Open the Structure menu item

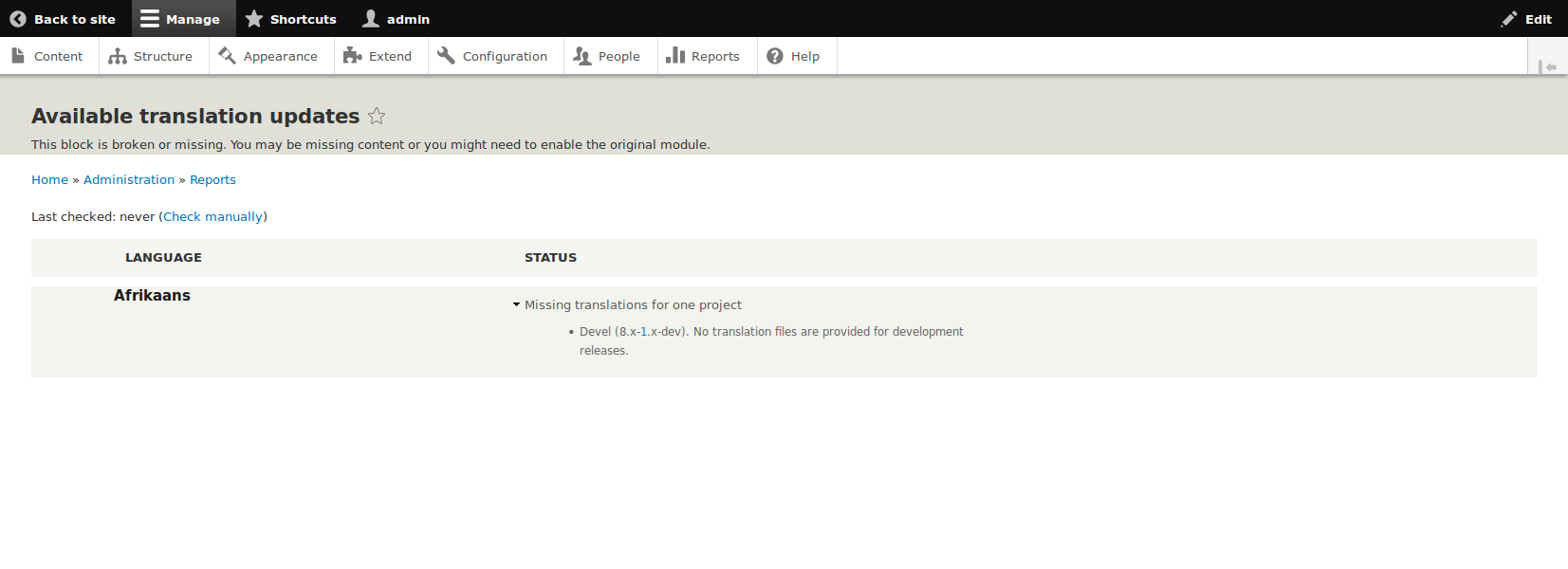[152, 56]
